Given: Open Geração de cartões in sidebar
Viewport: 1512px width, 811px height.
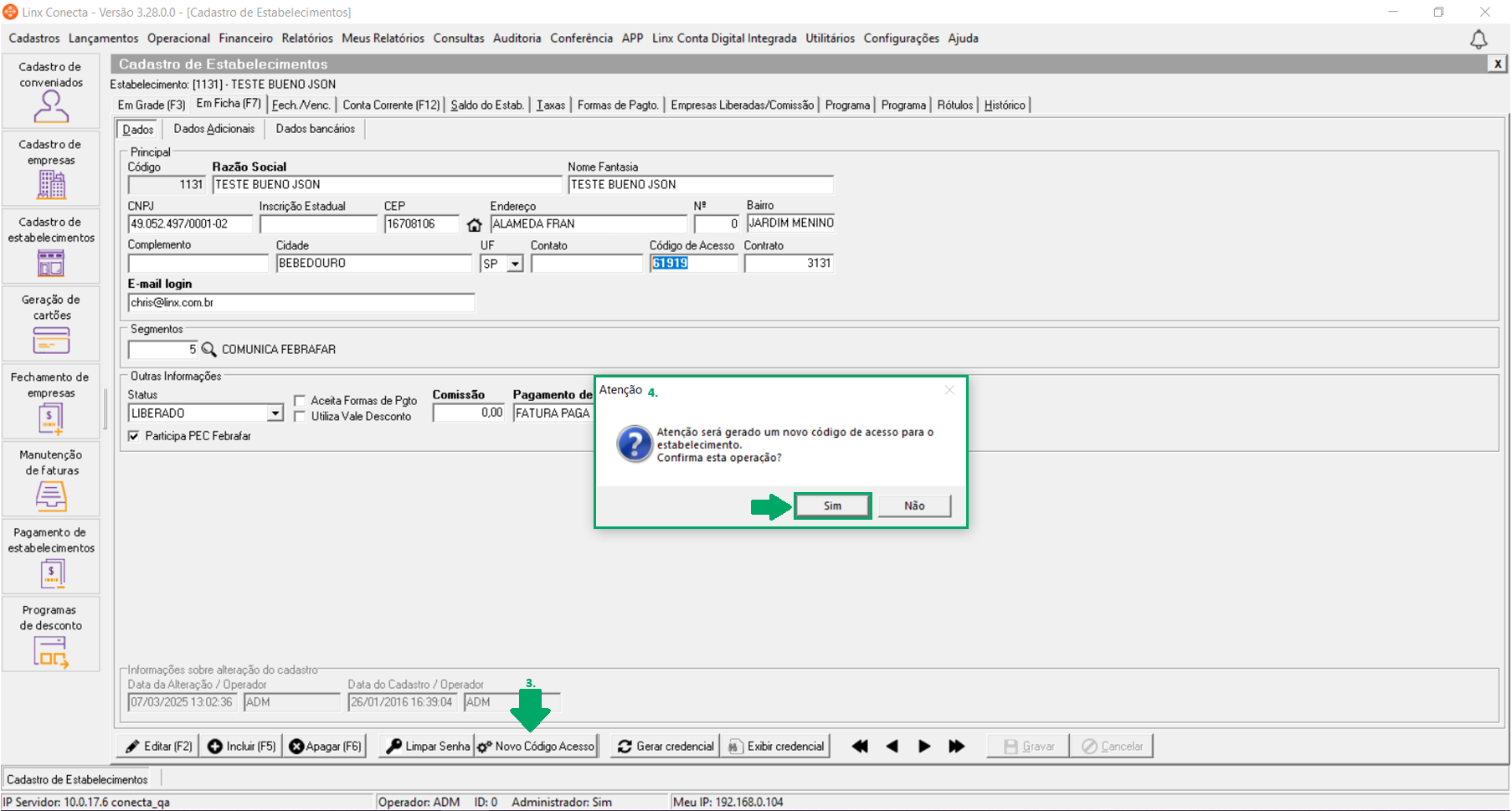Looking at the screenshot, I should (x=51, y=324).
